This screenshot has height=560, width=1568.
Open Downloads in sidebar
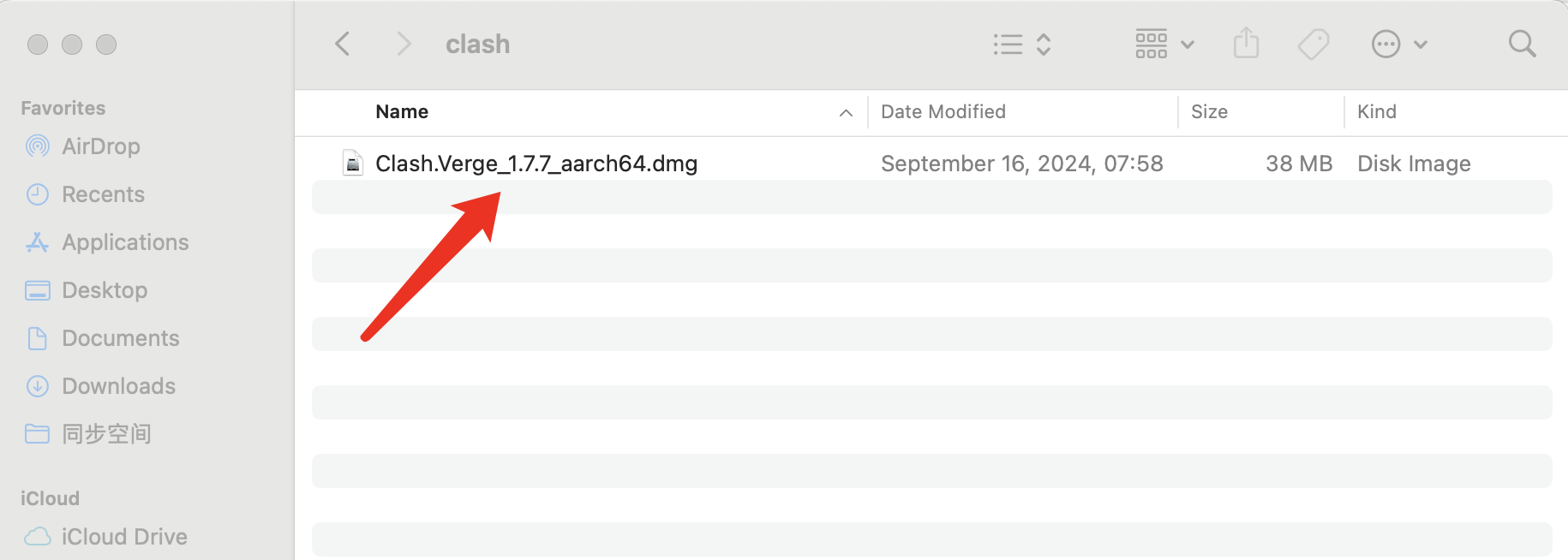click(x=118, y=386)
